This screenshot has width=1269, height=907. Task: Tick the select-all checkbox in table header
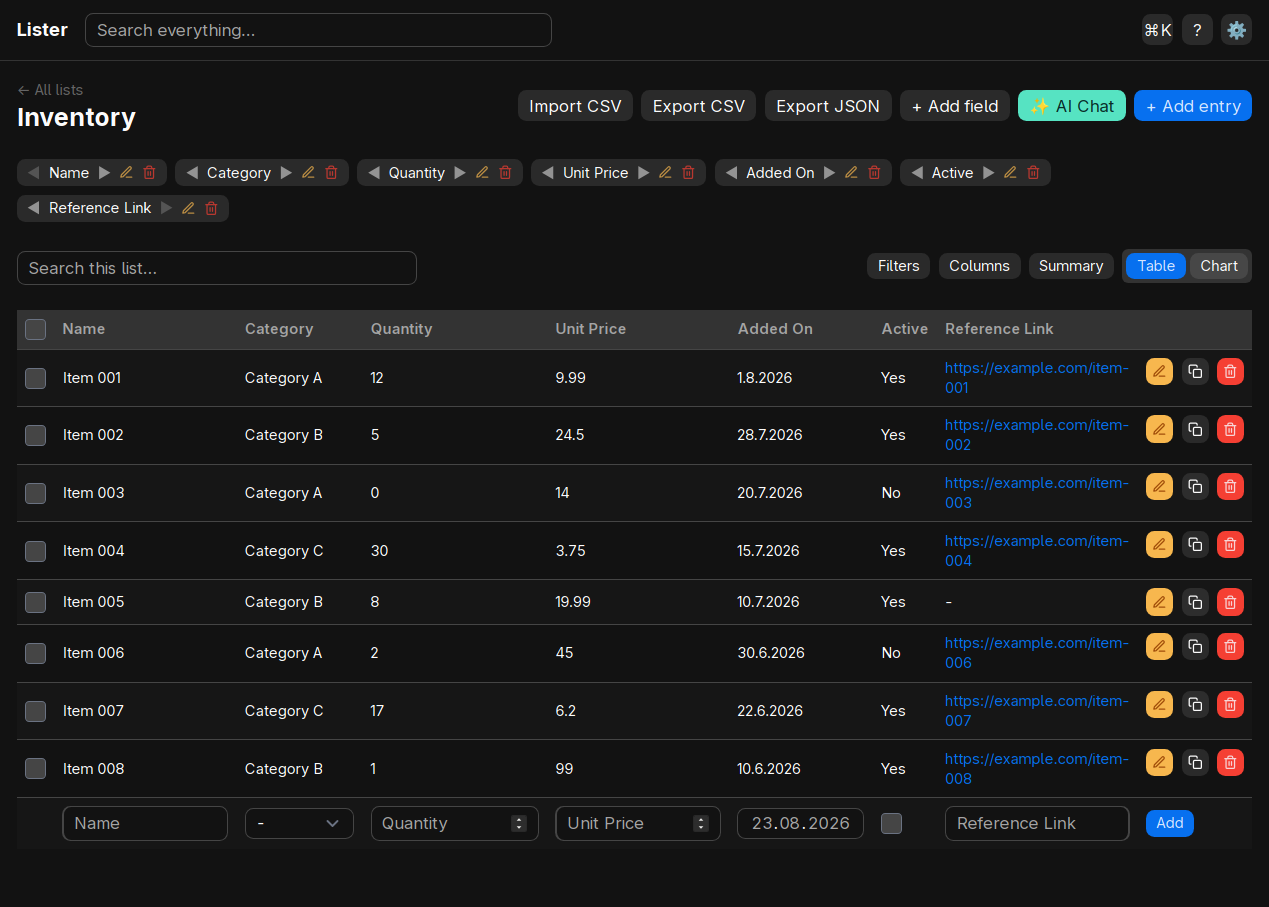[36, 329]
